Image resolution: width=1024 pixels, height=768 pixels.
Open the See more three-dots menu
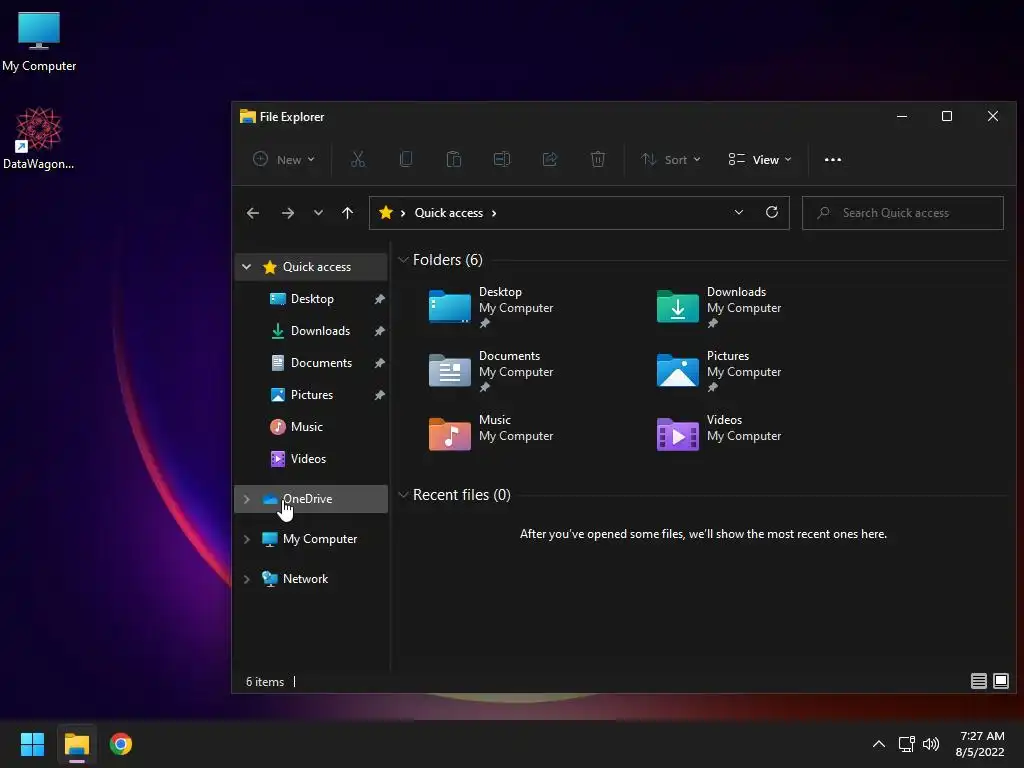tap(833, 159)
